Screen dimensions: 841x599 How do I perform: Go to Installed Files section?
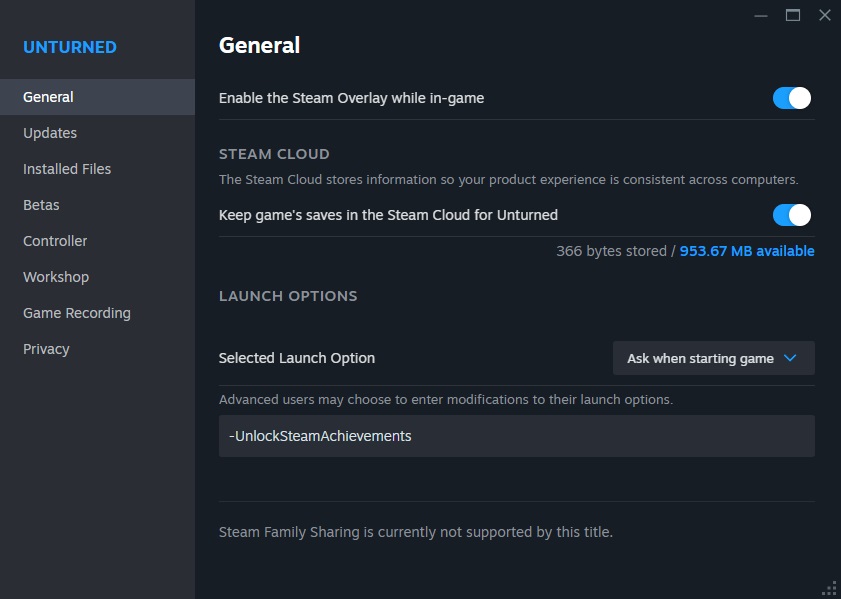[x=67, y=169]
